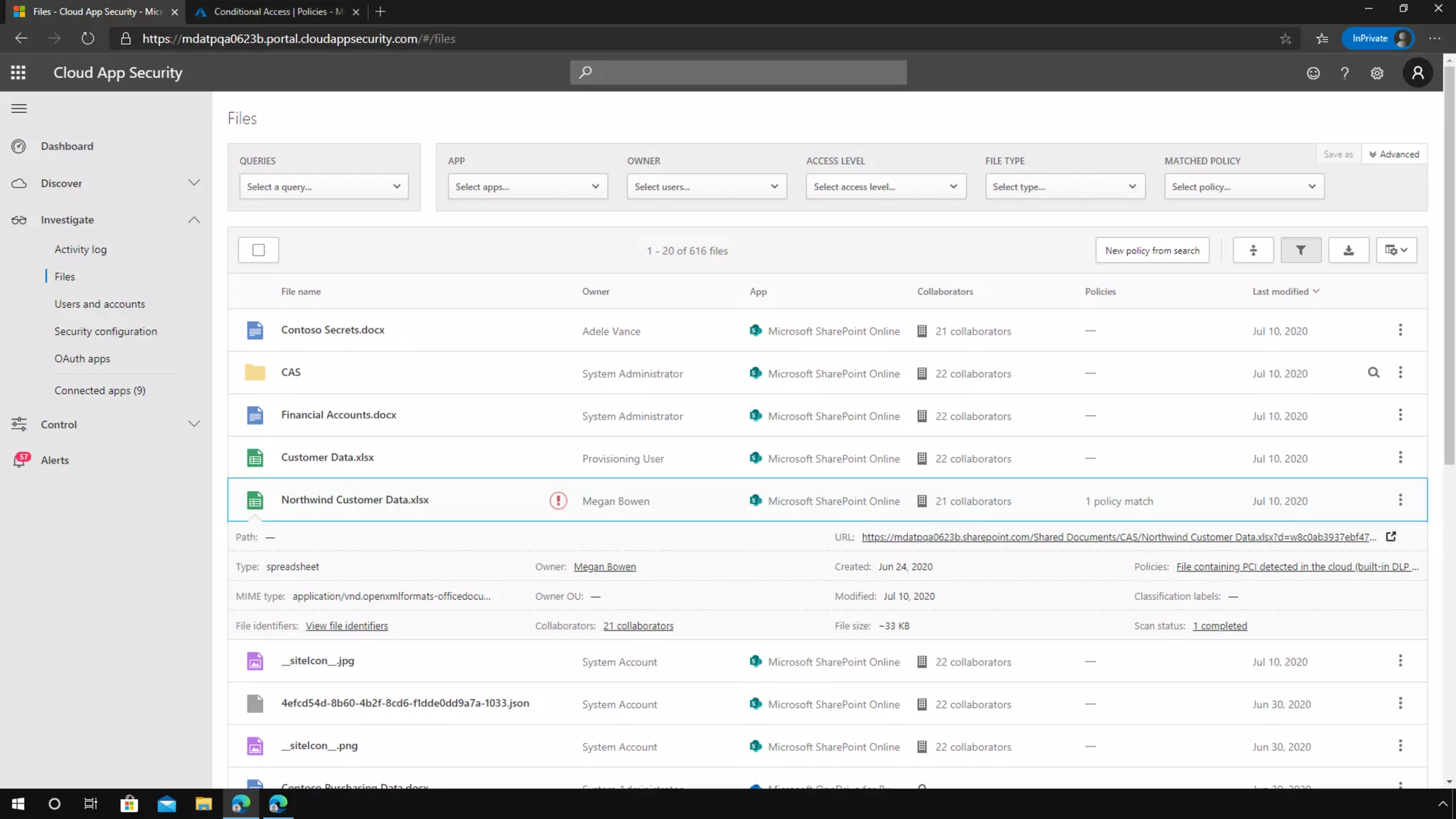This screenshot has width=1456, height=819.
Task: Open the Select apps dropdown
Action: 527,186
